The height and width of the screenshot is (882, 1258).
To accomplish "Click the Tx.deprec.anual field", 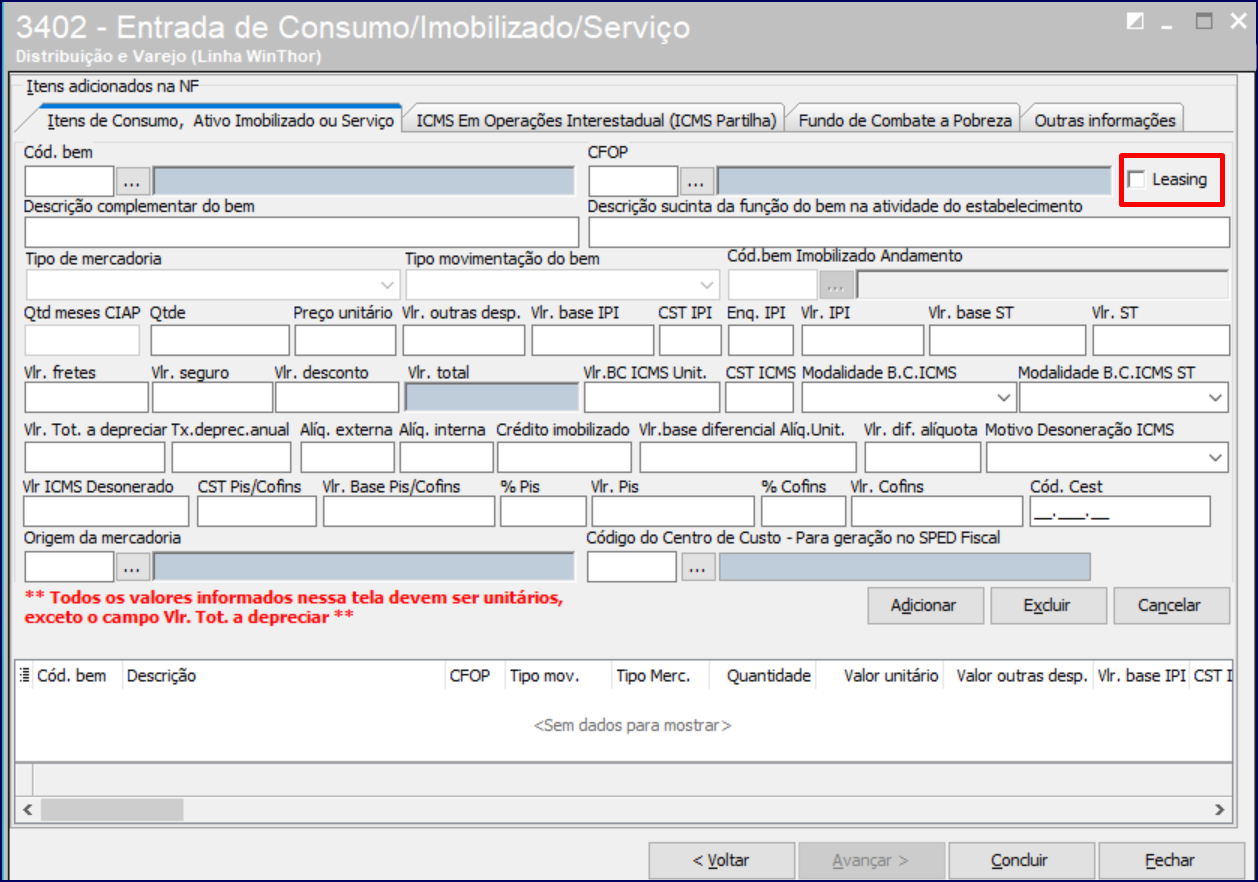I will coord(231,457).
